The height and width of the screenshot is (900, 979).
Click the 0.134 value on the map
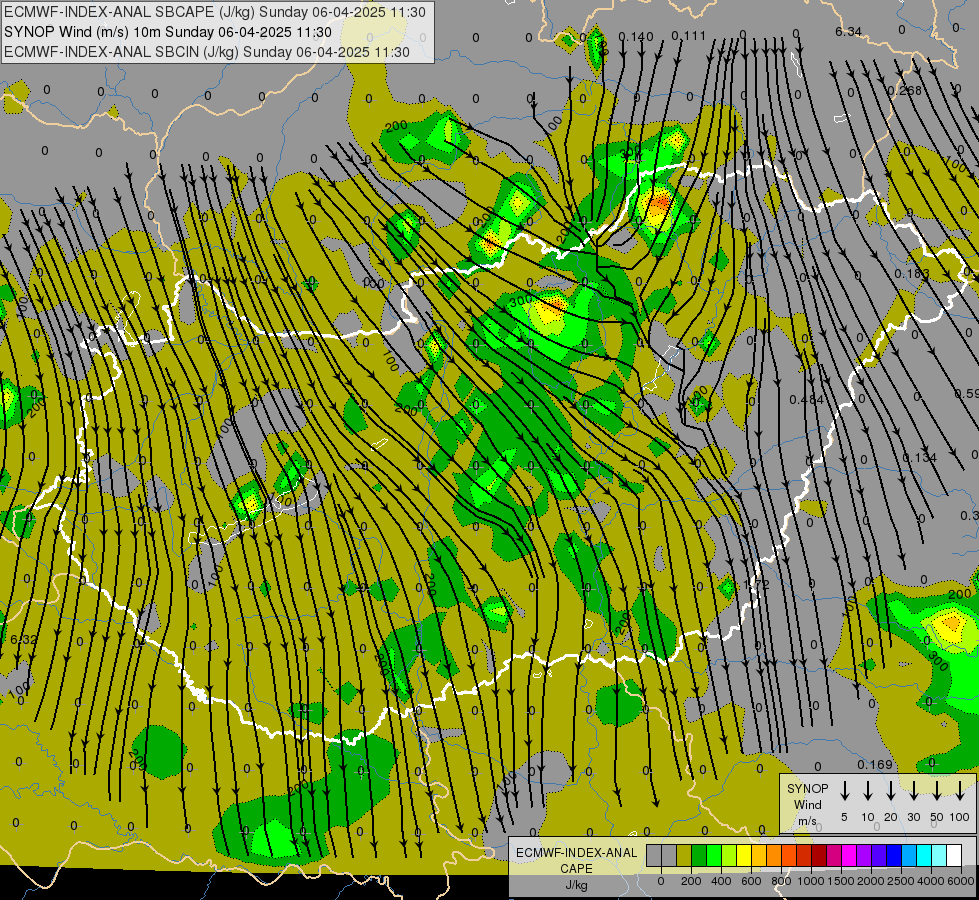point(920,458)
